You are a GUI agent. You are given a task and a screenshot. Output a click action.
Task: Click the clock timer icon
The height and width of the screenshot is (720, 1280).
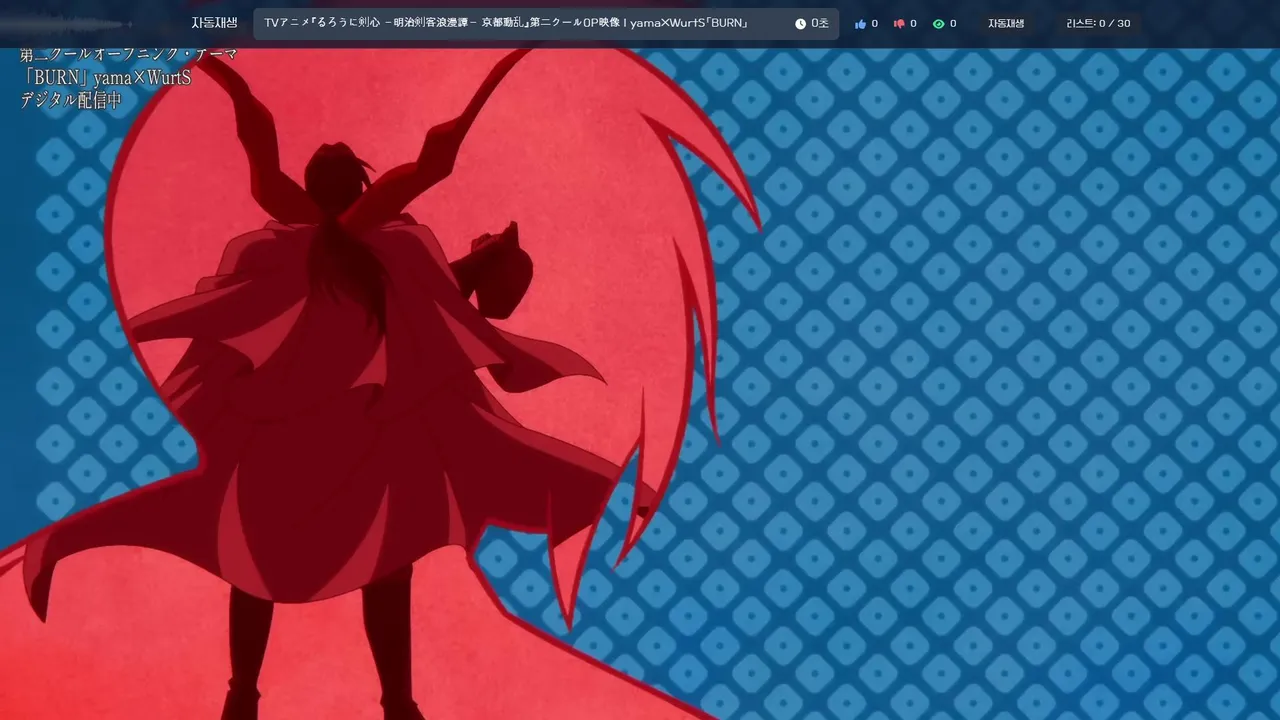[x=800, y=24]
